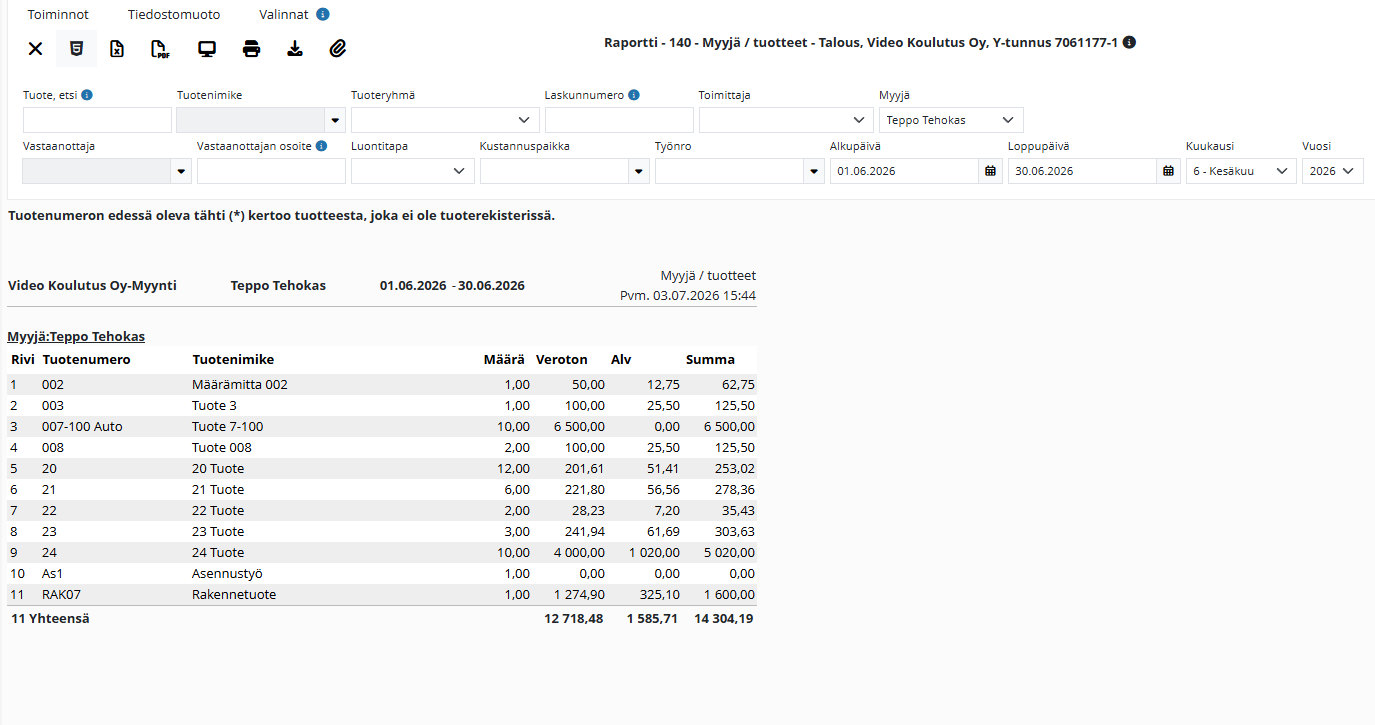This screenshot has width=1375, height=725.
Task: Click into the Laskunnumero input field
Action: [x=619, y=120]
